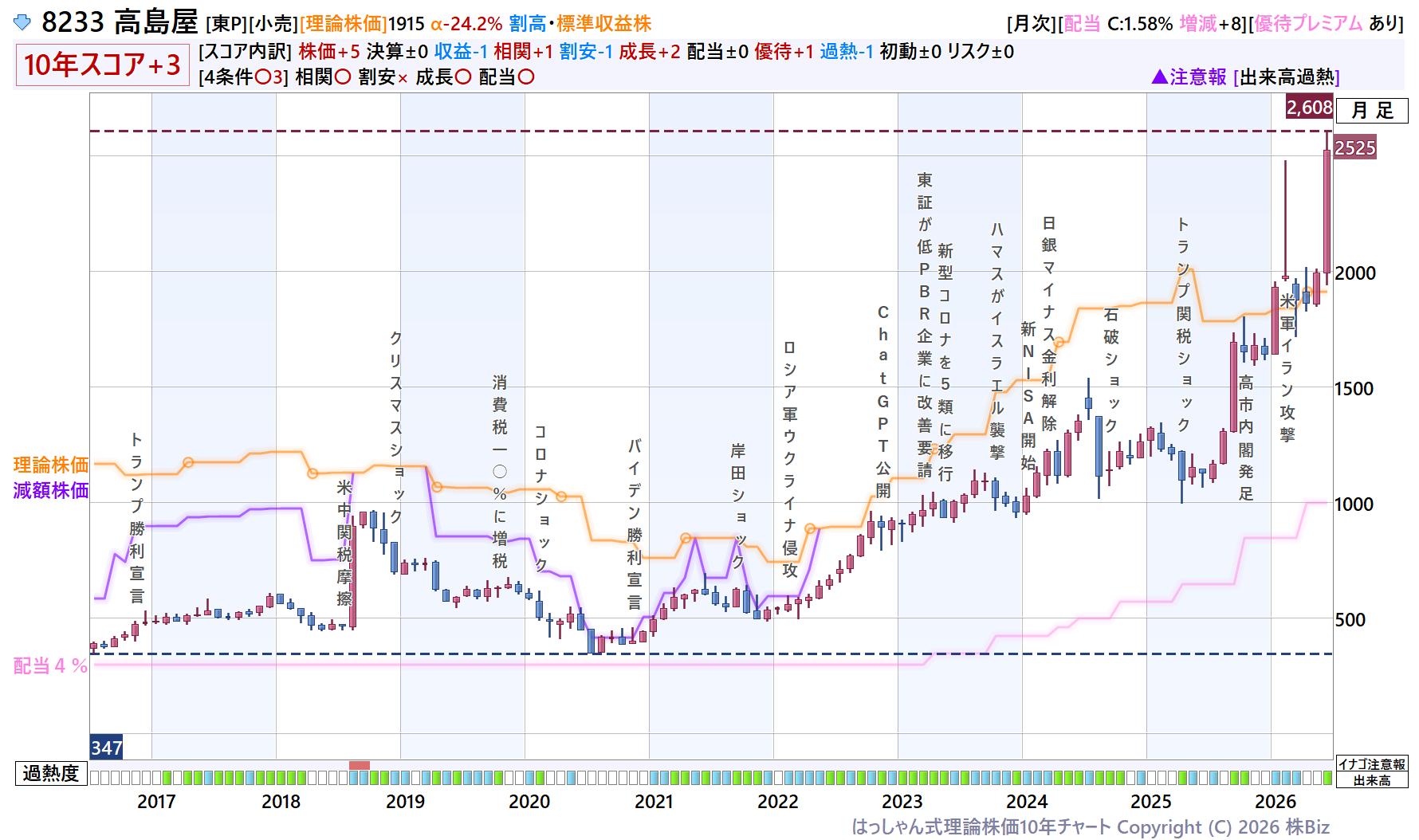Click the 米軍イラン攻撃 event annotation
The height and width of the screenshot is (840, 1419).
1287,367
